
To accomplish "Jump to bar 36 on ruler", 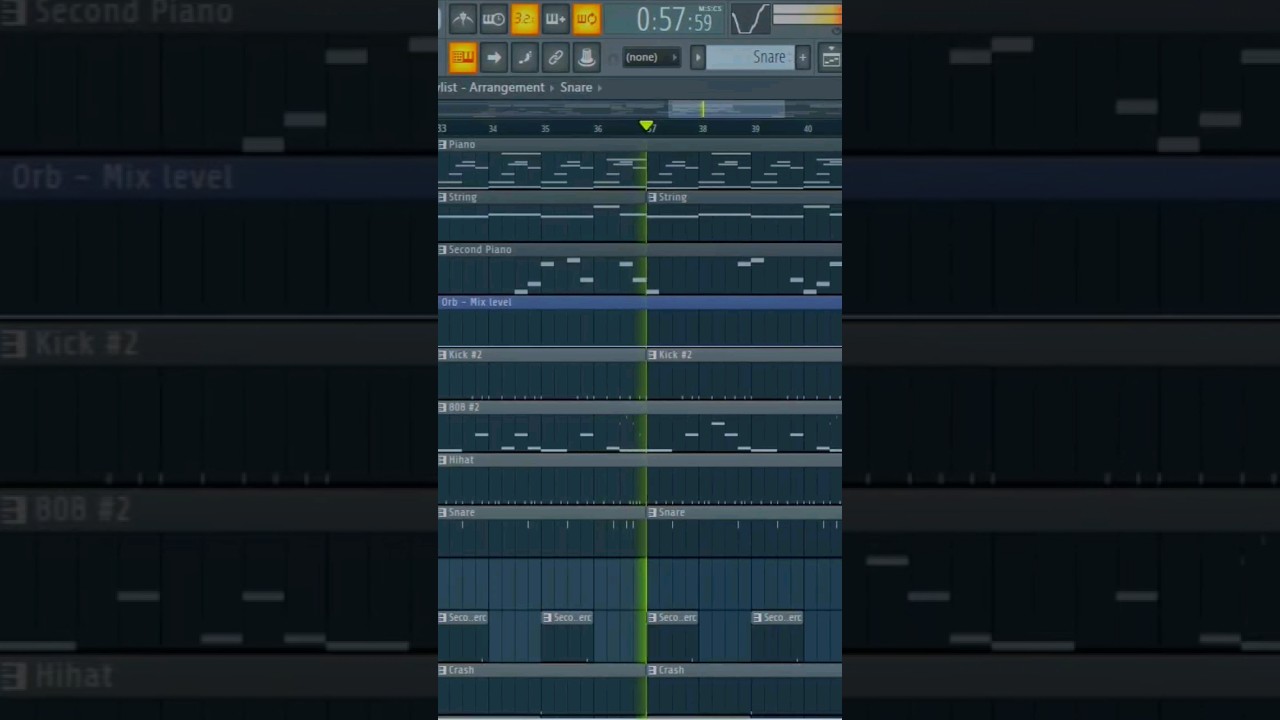I will pyautogui.click(x=598, y=128).
